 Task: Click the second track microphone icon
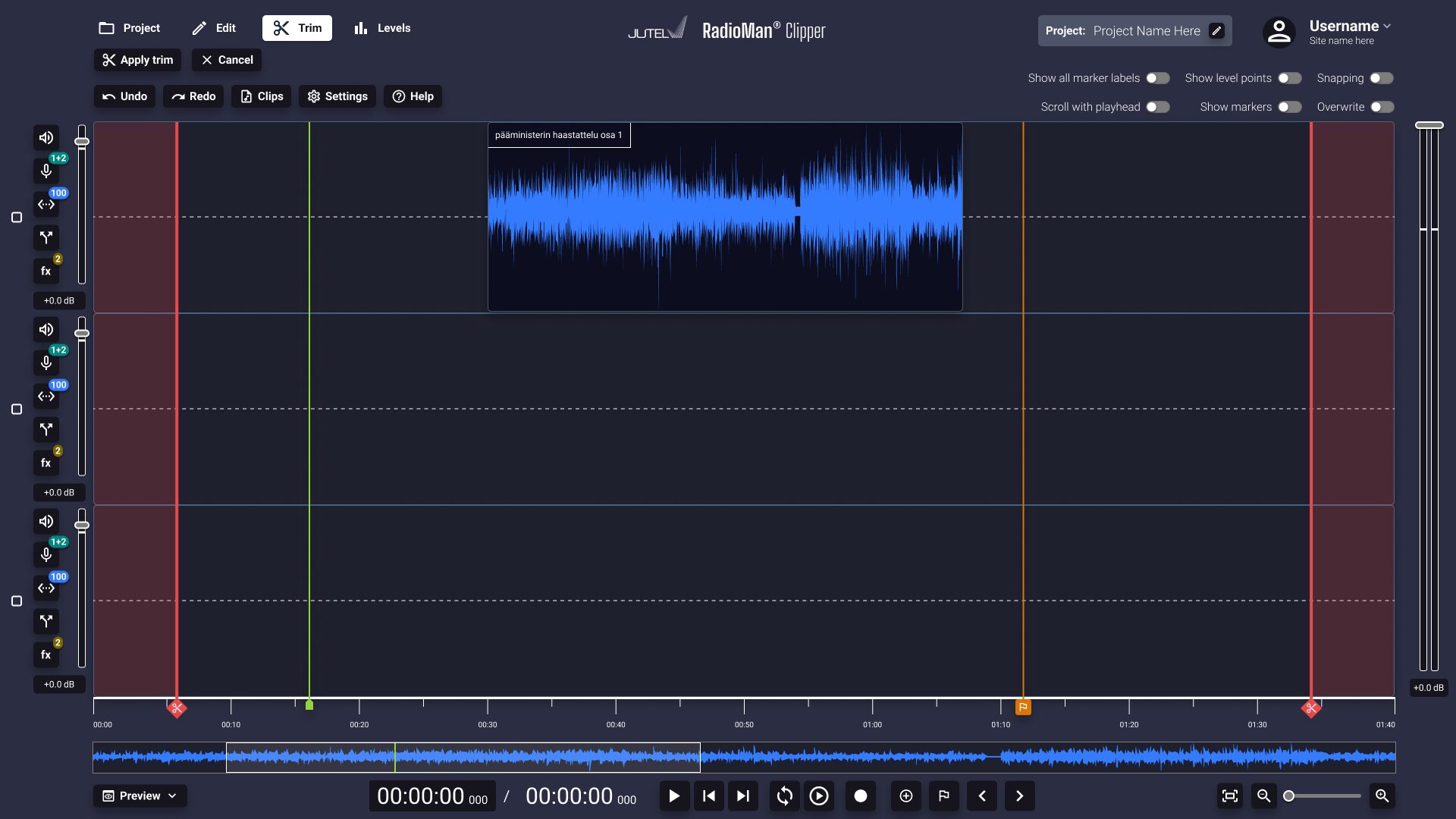pyautogui.click(x=46, y=363)
